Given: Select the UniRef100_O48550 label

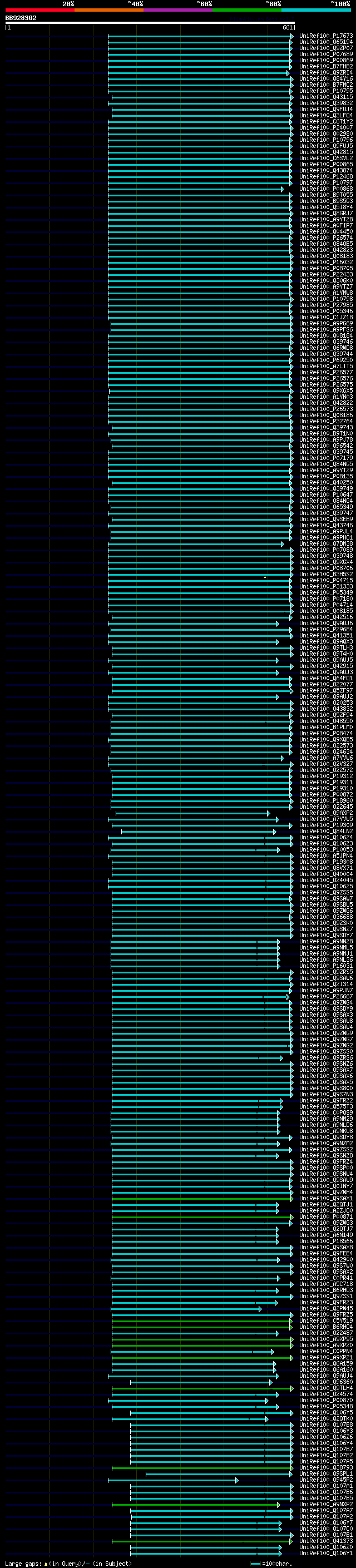Looking at the screenshot, I should (x=326, y=721).
